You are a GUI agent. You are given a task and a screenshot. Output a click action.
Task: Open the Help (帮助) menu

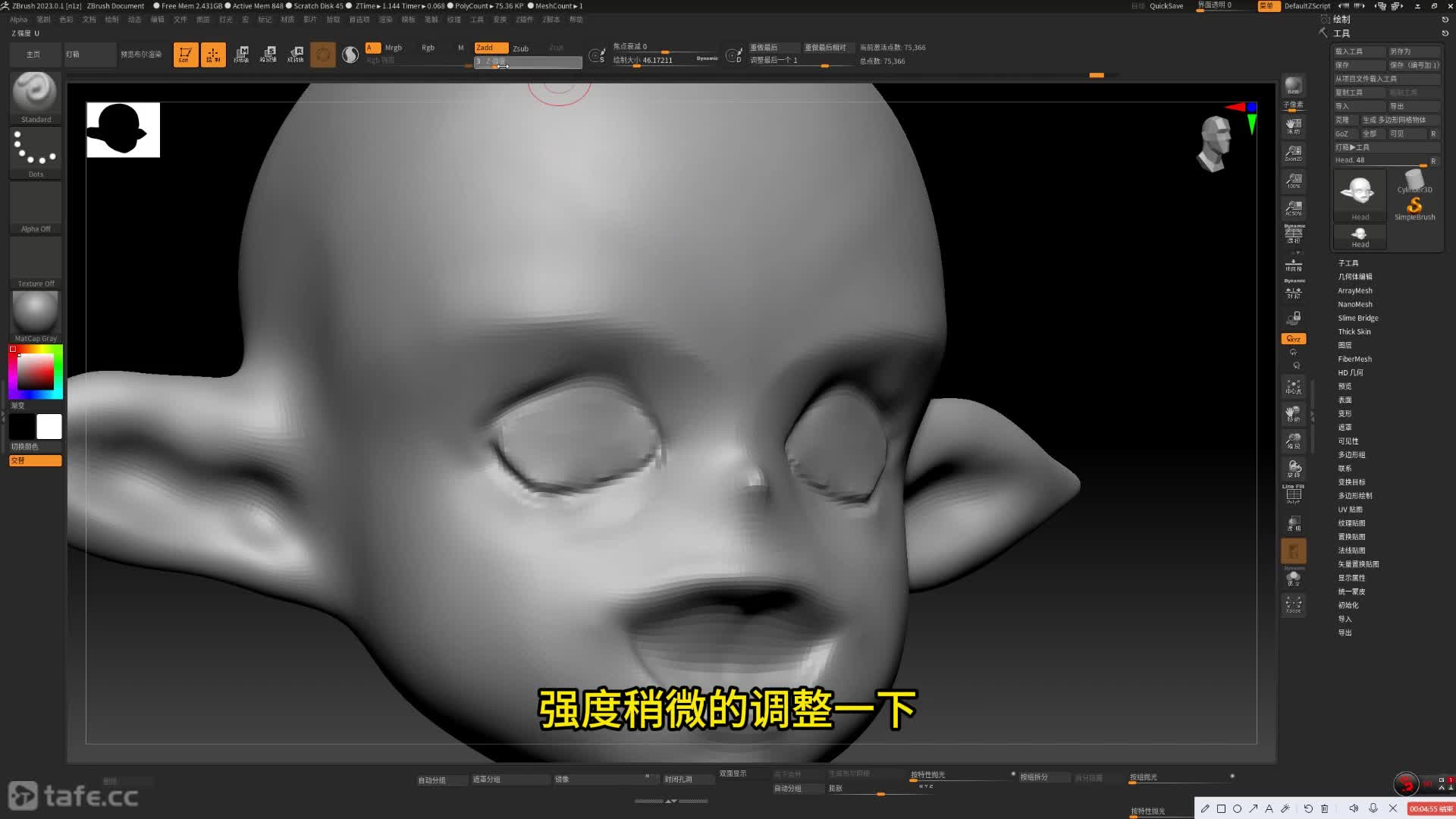click(x=576, y=20)
